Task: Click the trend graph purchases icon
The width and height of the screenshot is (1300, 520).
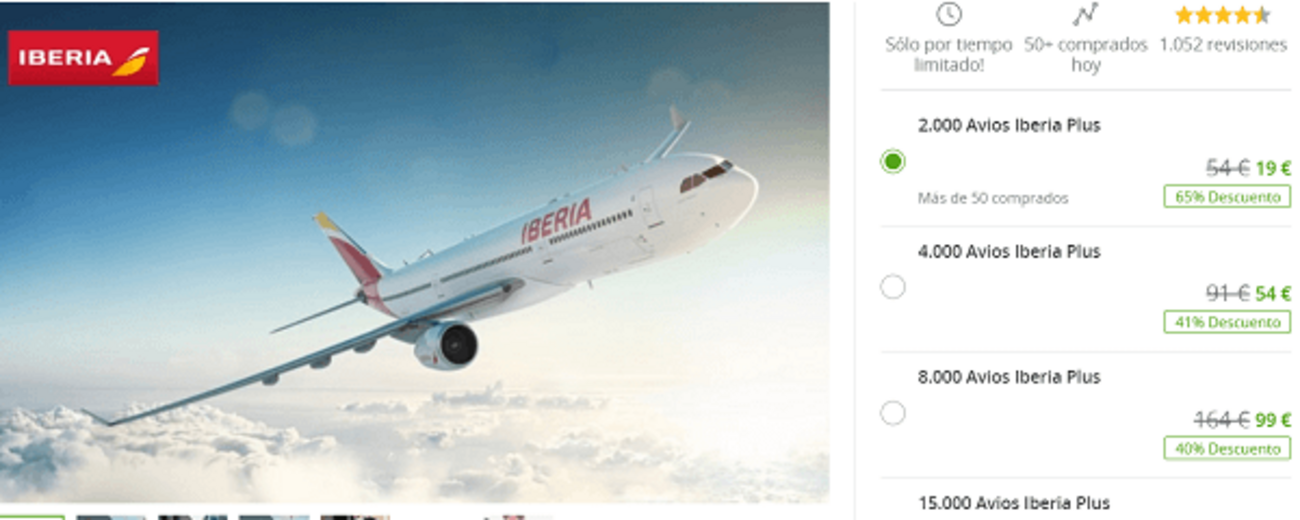Action: point(1085,14)
